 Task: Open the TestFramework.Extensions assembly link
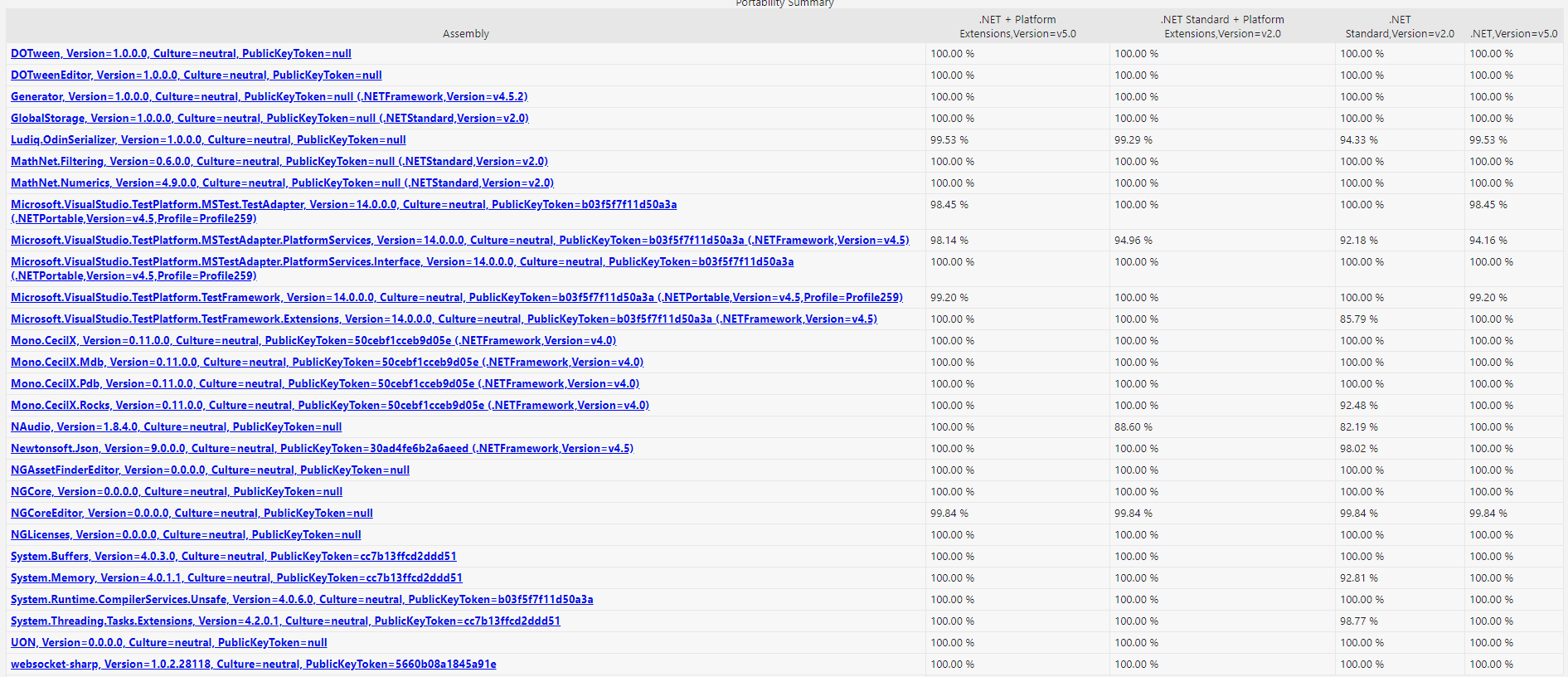(x=444, y=319)
